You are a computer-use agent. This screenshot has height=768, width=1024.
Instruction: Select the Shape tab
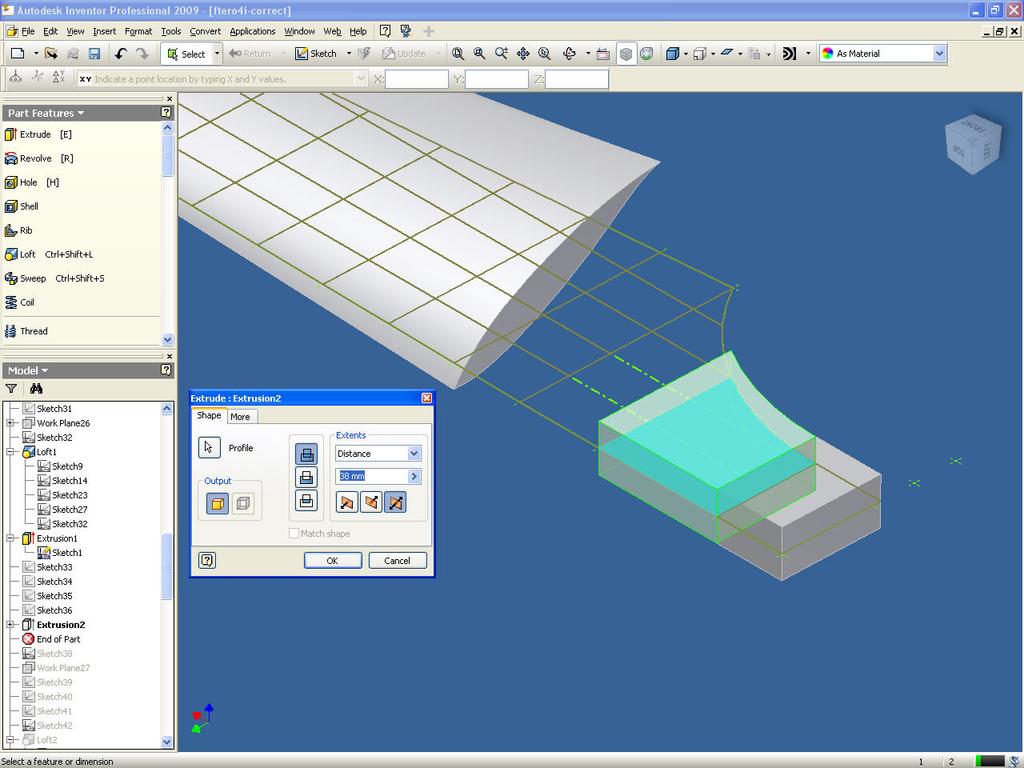209,415
